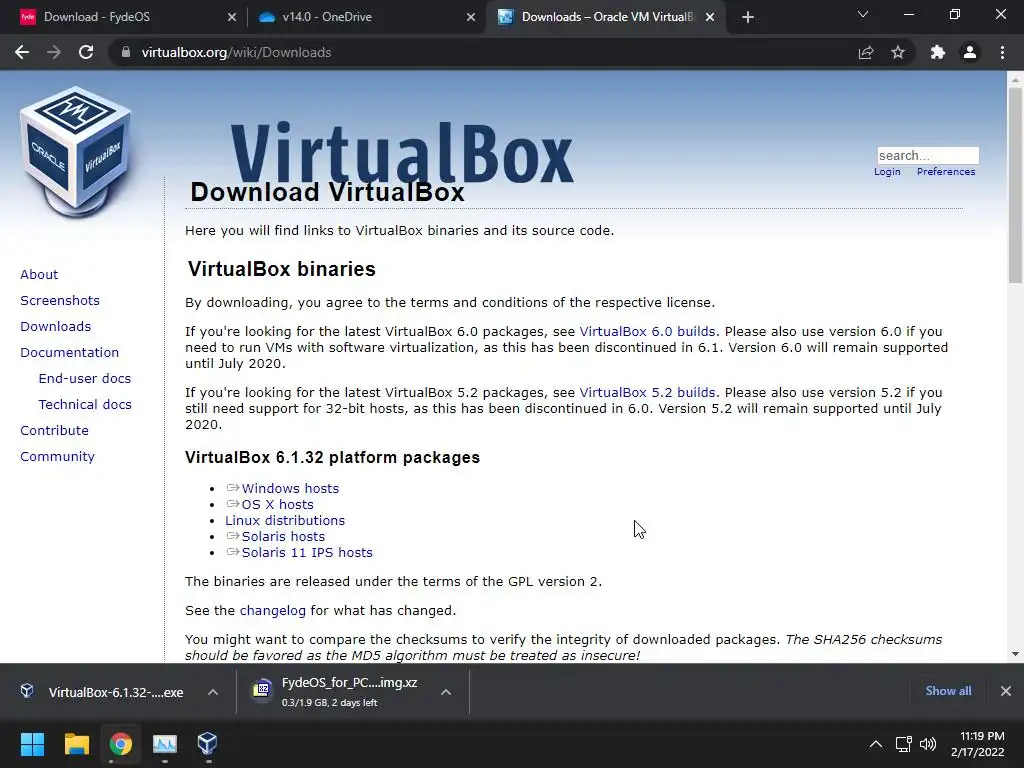This screenshot has width=1024, height=768.
Task: Close the VirtualBox Downloads tab
Action: (x=710, y=18)
